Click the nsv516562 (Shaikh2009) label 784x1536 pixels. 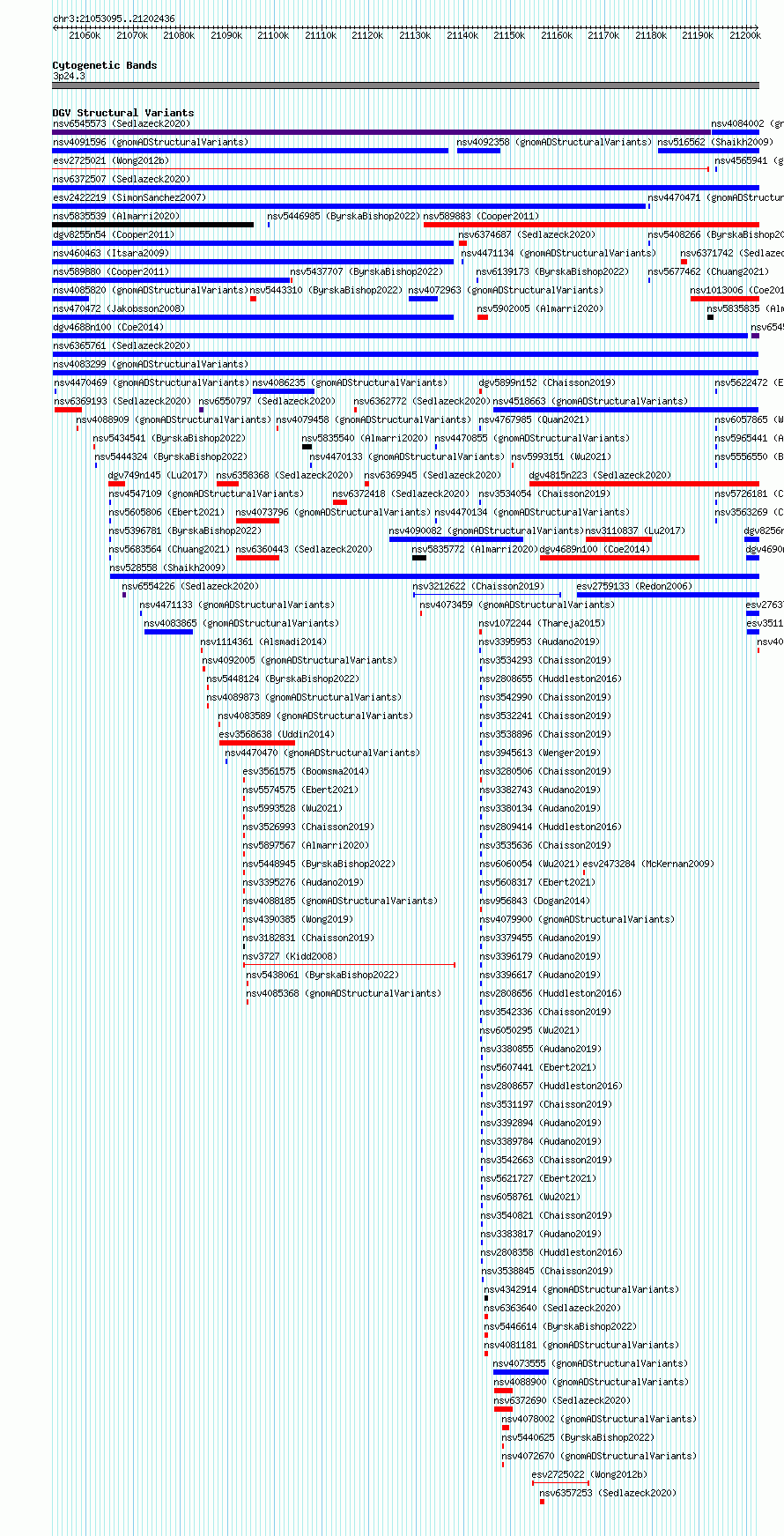(x=714, y=142)
